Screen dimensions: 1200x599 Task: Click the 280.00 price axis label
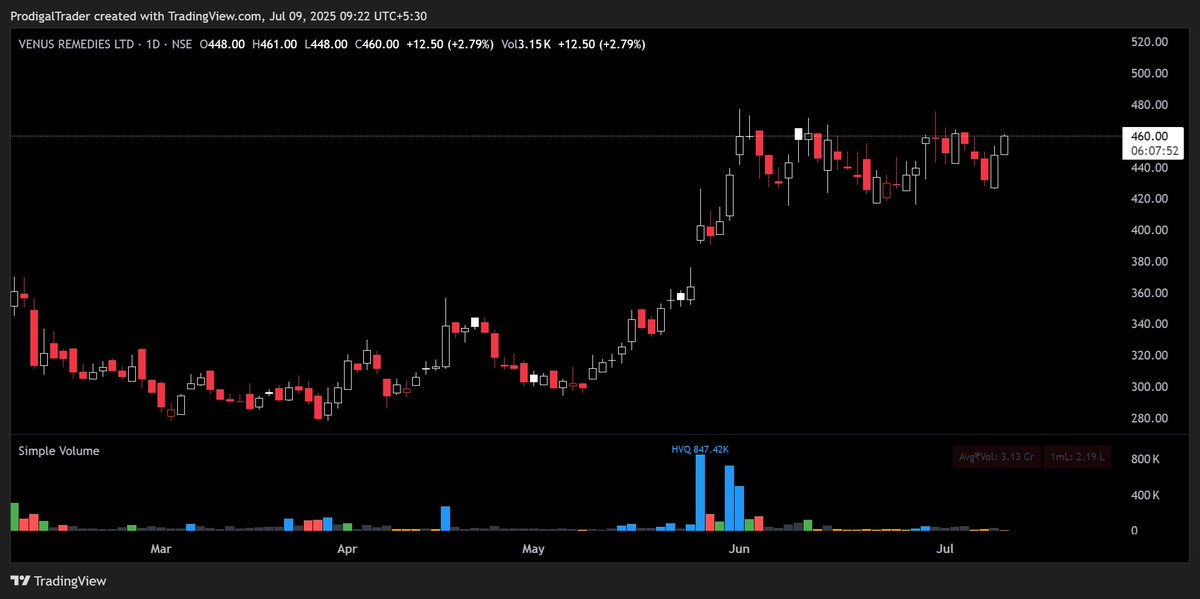point(1149,419)
